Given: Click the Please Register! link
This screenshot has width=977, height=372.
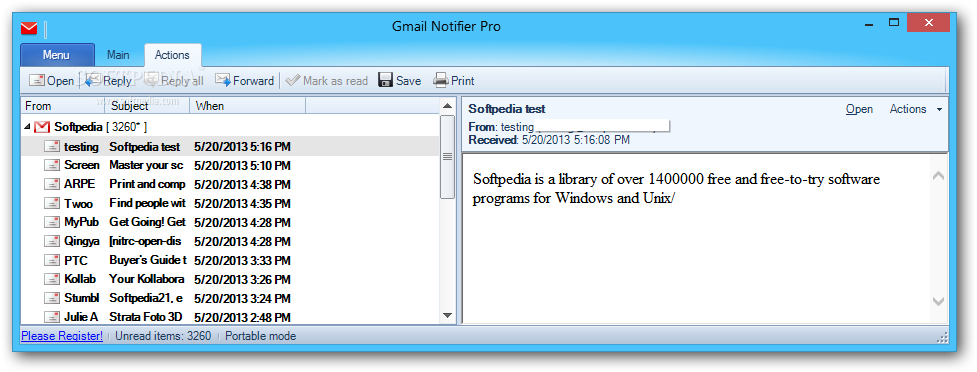Looking at the screenshot, I should coord(62,336).
